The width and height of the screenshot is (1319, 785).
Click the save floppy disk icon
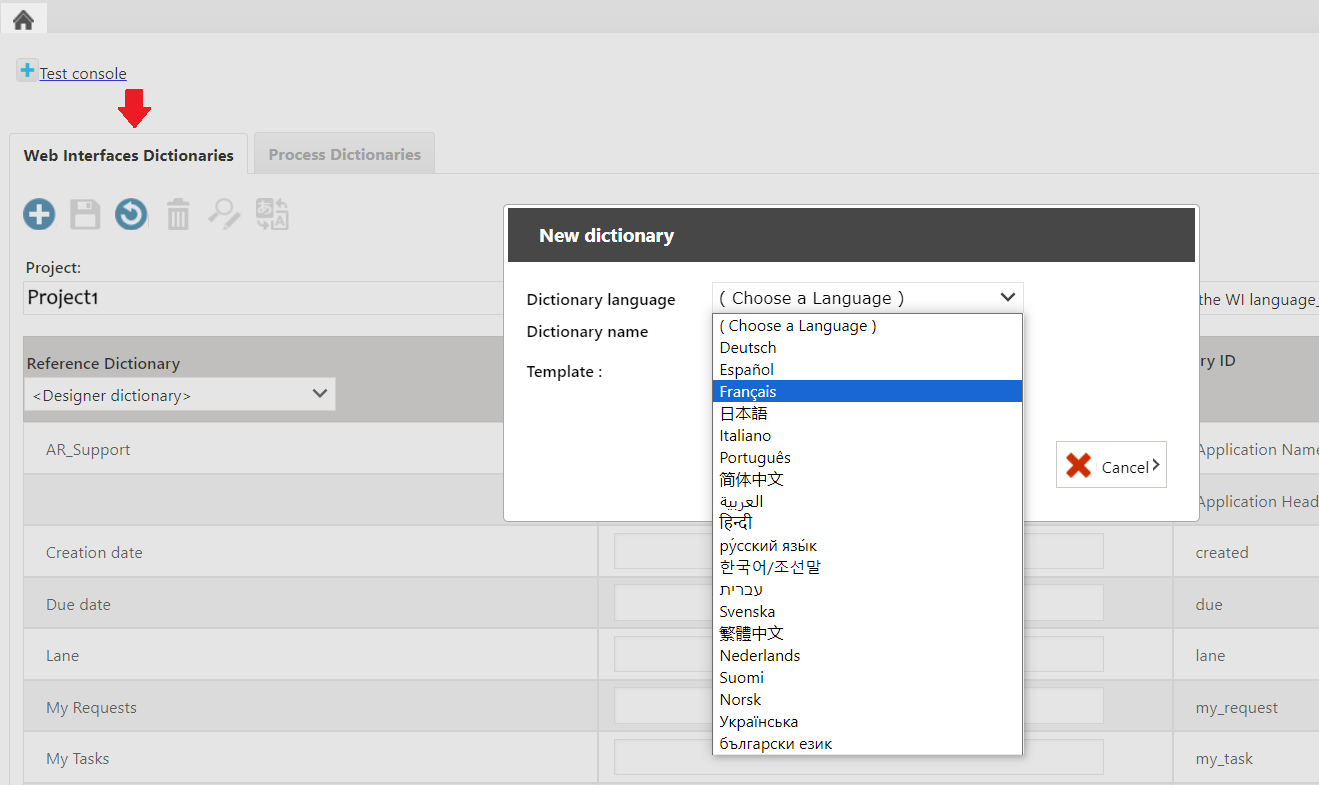coord(85,214)
